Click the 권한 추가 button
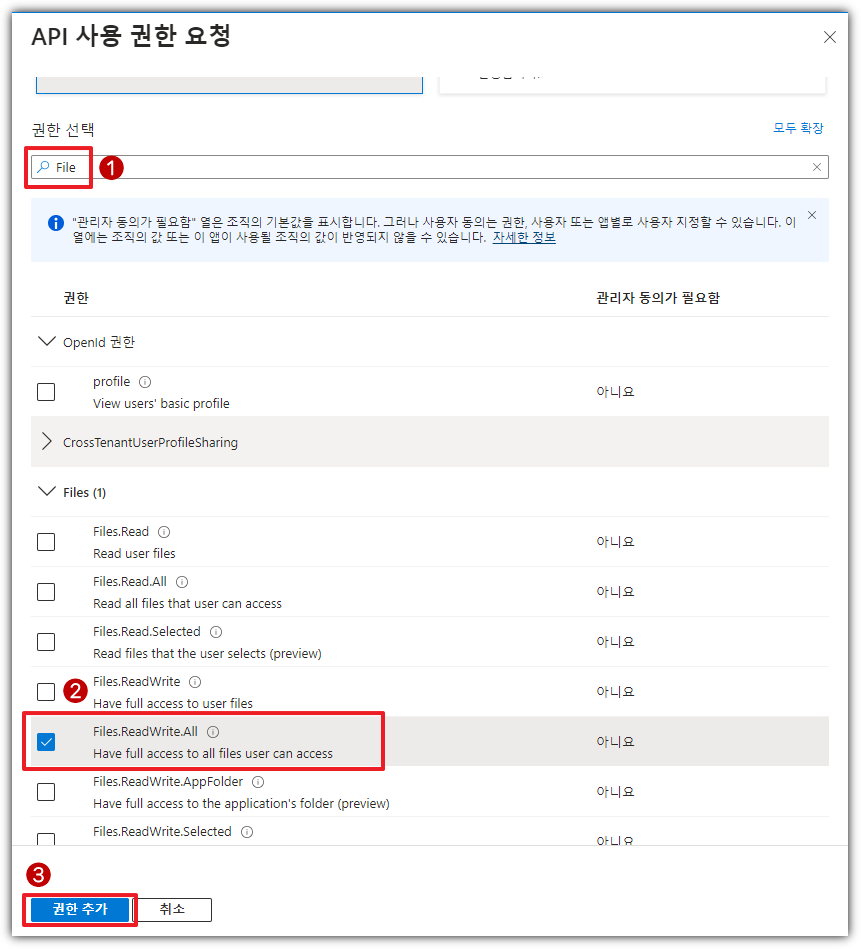The width and height of the screenshot is (861, 949). click(79, 909)
